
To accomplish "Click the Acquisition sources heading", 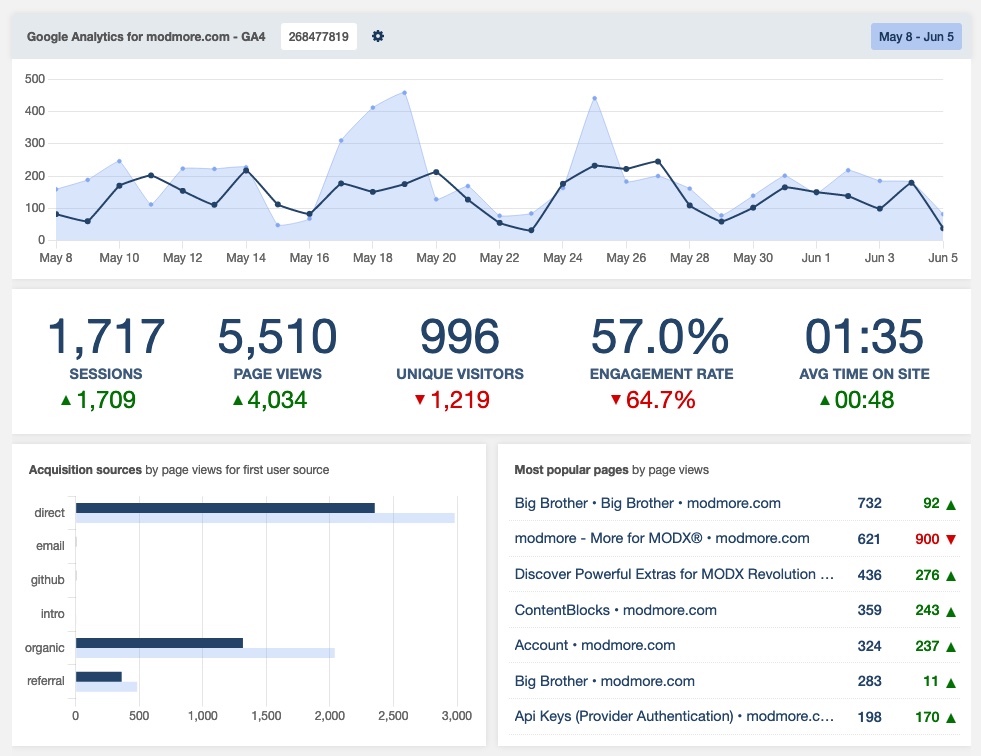I will tap(85, 470).
